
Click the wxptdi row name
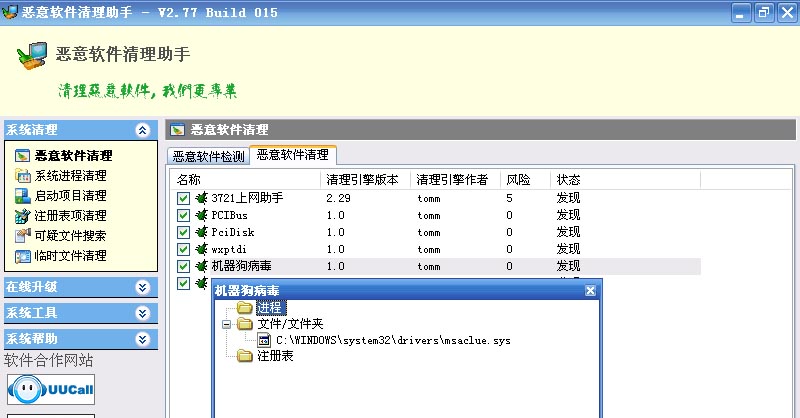pos(229,249)
